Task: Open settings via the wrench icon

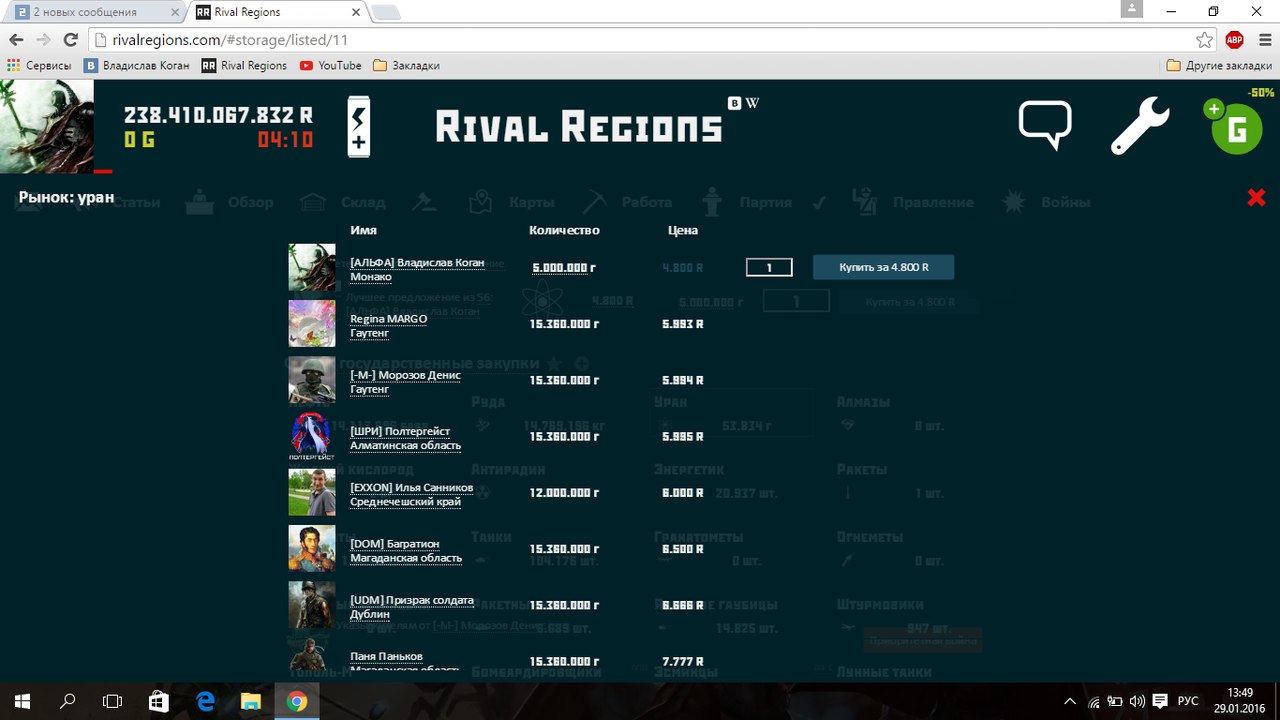Action: (x=1140, y=125)
